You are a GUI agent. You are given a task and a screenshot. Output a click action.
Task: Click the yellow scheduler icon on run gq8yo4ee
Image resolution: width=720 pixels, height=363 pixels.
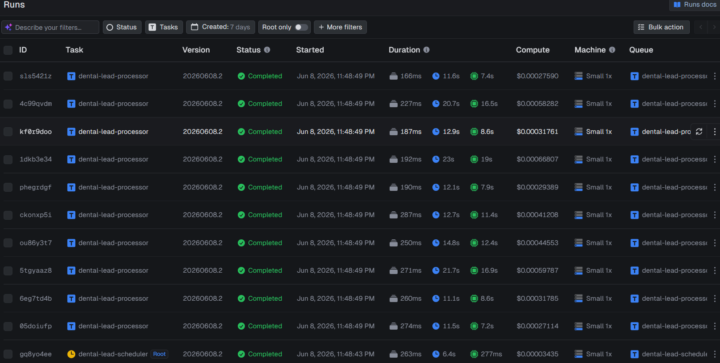[71, 354]
